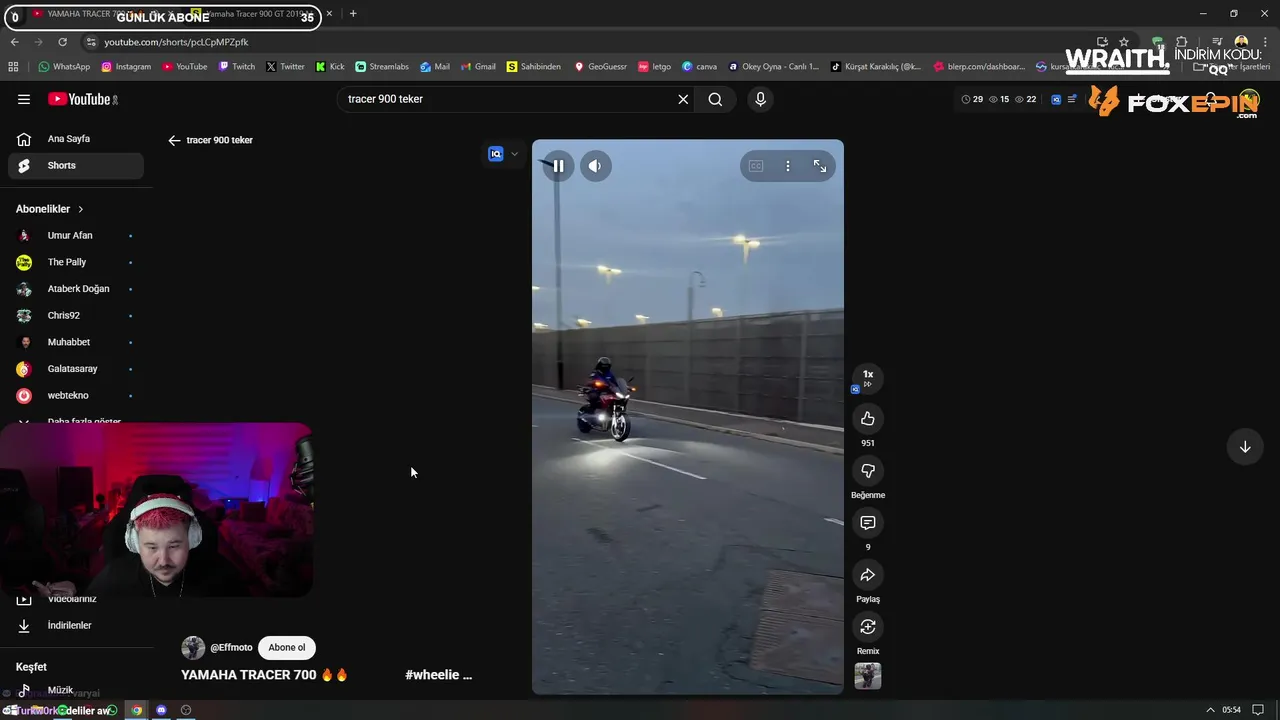This screenshot has width=1280, height=720.
Task: Open the Muhabbet channel
Action: [76, 342]
